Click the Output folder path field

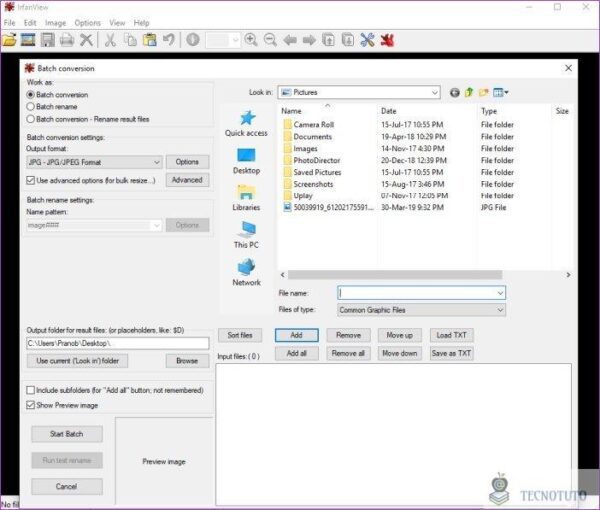(118, 343)
